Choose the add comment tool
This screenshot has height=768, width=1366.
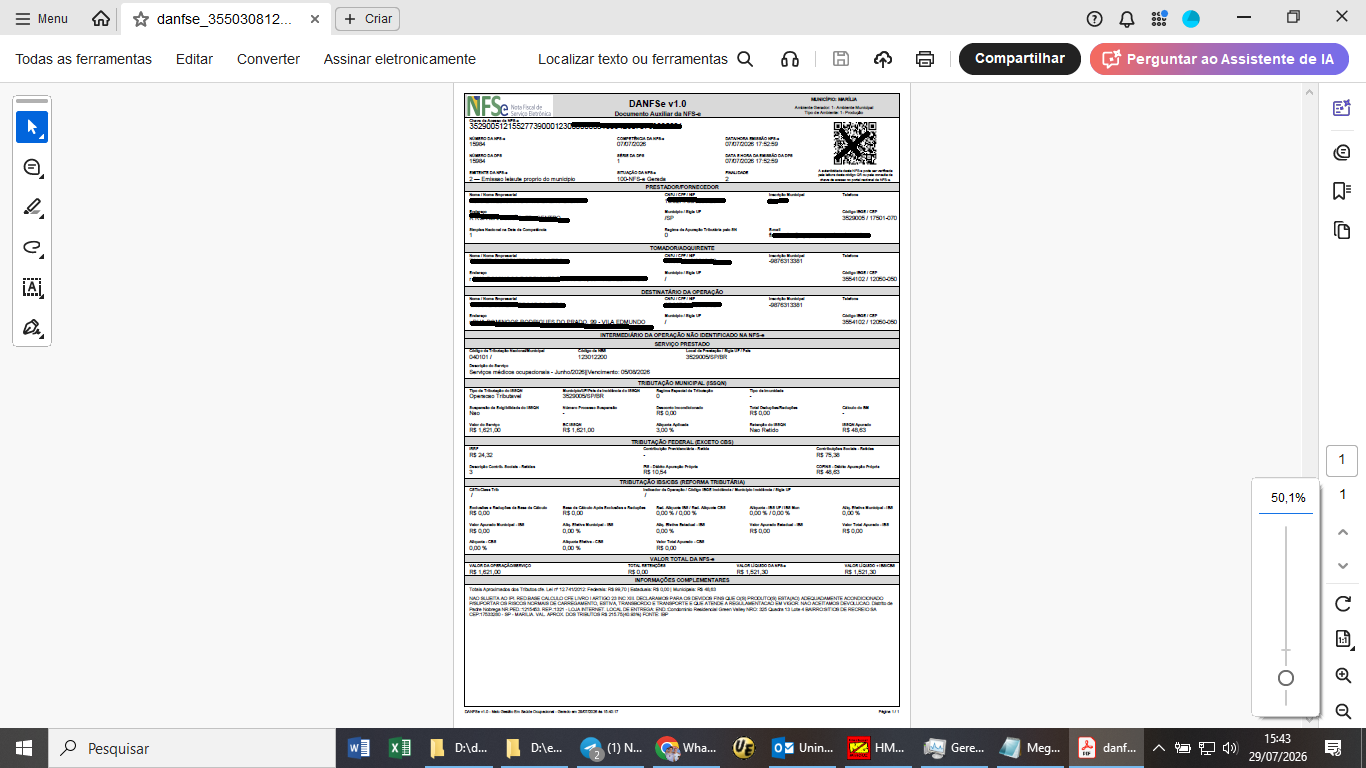coord(32,167)
